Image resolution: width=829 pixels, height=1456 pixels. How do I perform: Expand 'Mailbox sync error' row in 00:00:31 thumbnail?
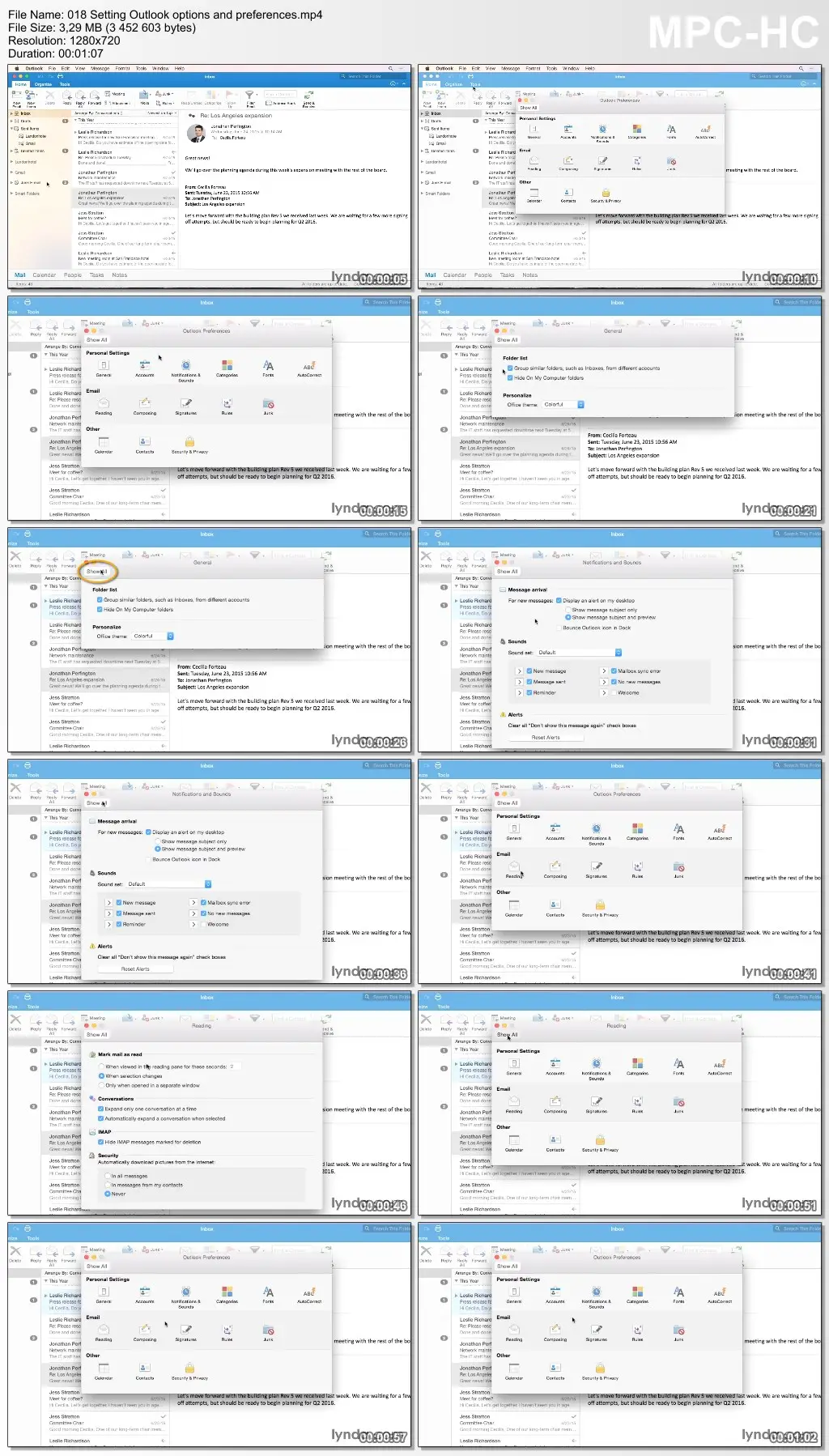click(603, 671)
